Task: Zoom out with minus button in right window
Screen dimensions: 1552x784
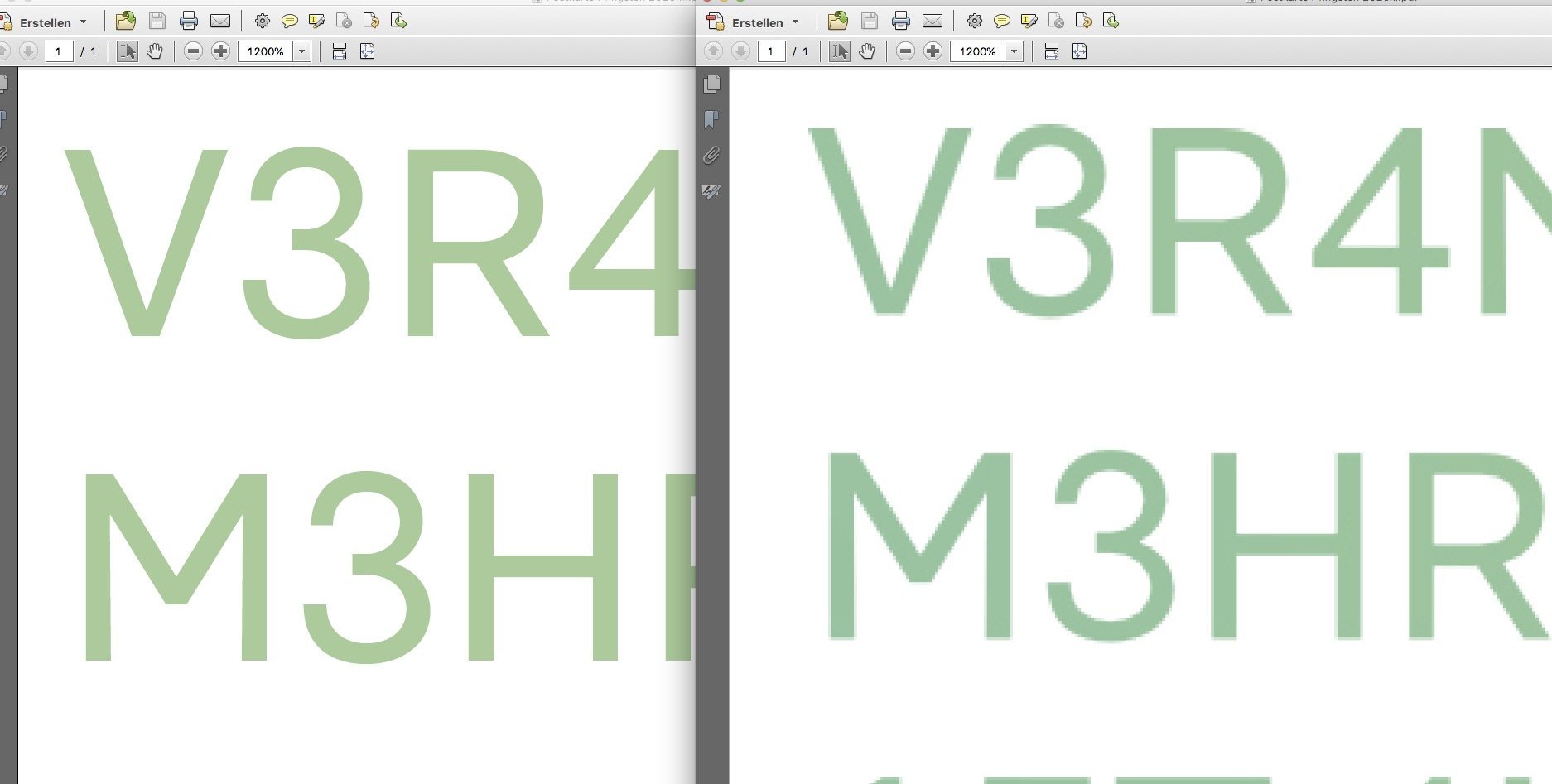Action: click(905, 51)
